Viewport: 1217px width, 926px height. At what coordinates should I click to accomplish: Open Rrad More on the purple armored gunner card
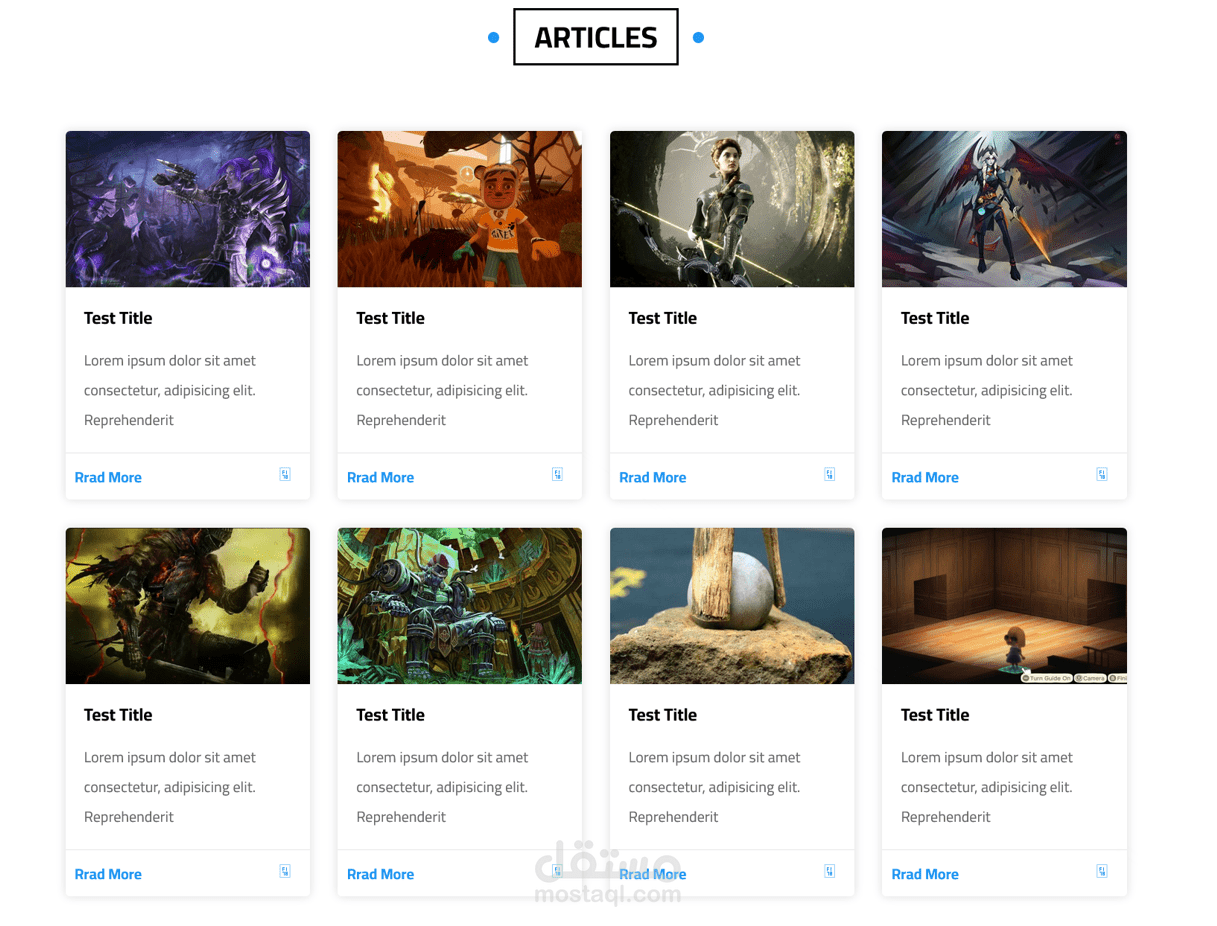point(108,477)
